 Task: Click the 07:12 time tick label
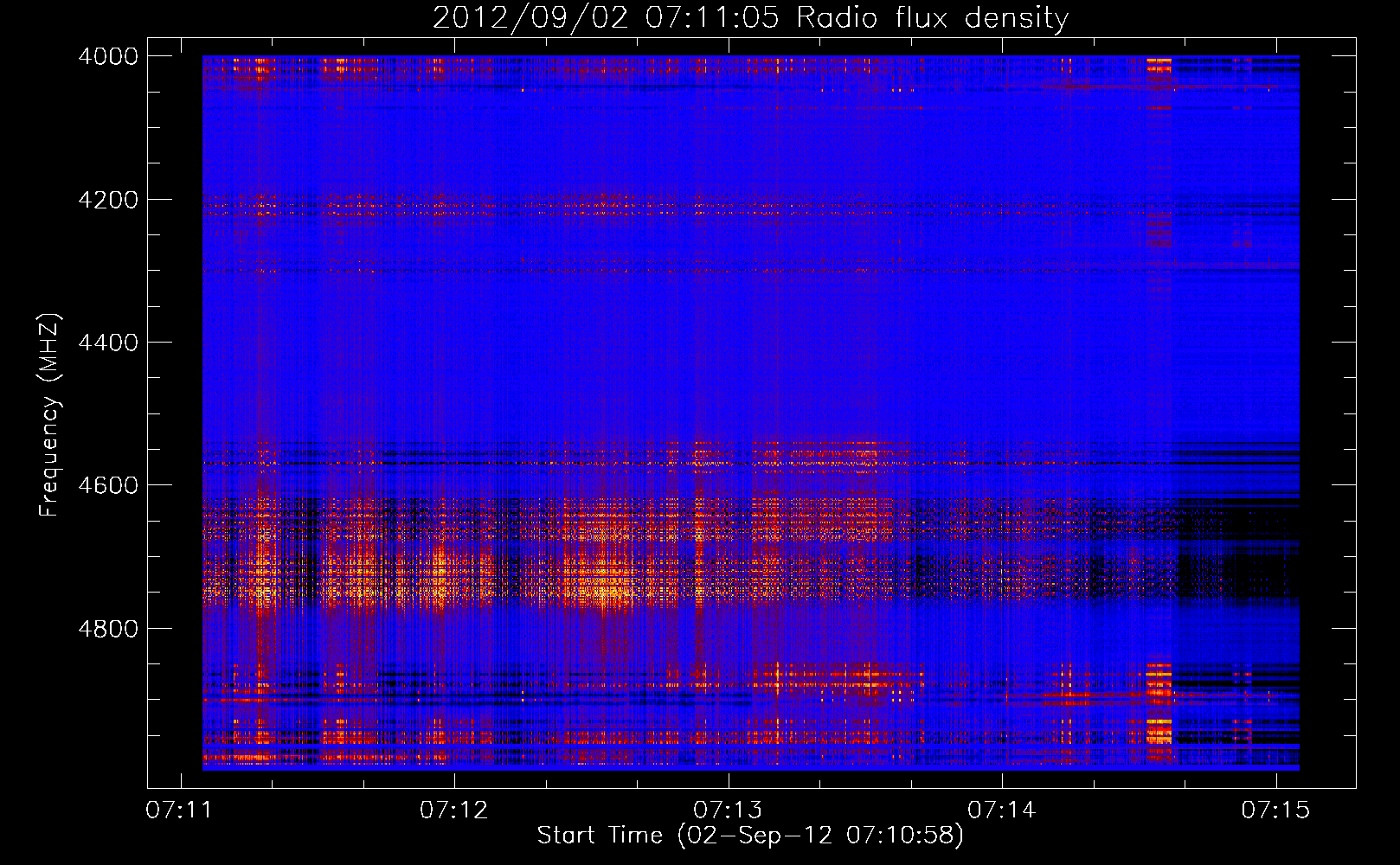pos(454,811)
